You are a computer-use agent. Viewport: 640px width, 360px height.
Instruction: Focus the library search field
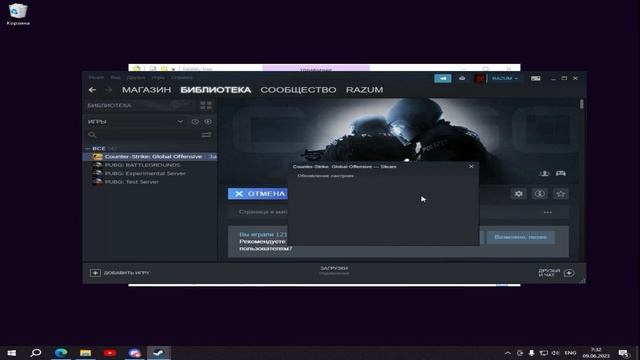[x=144, y=135]
